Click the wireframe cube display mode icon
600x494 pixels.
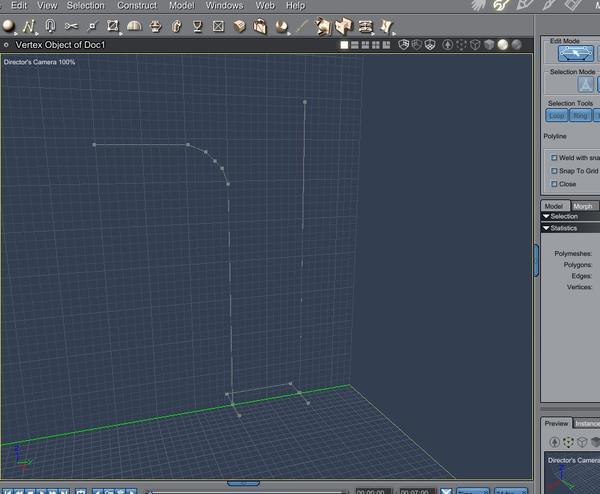(475, 45)
